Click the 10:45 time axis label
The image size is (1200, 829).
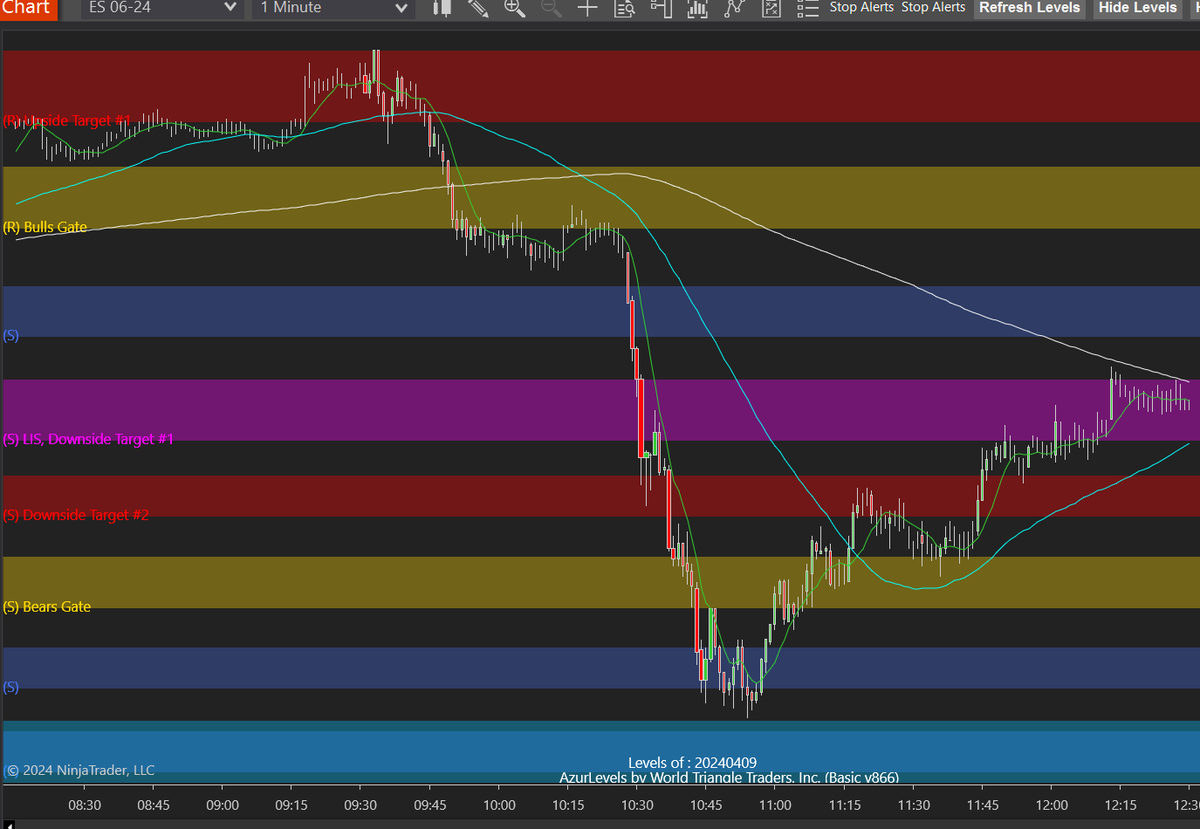706,805
